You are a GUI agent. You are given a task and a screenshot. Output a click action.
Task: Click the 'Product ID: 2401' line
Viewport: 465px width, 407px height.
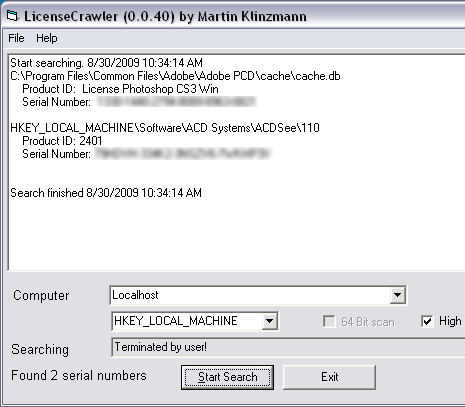62,141
